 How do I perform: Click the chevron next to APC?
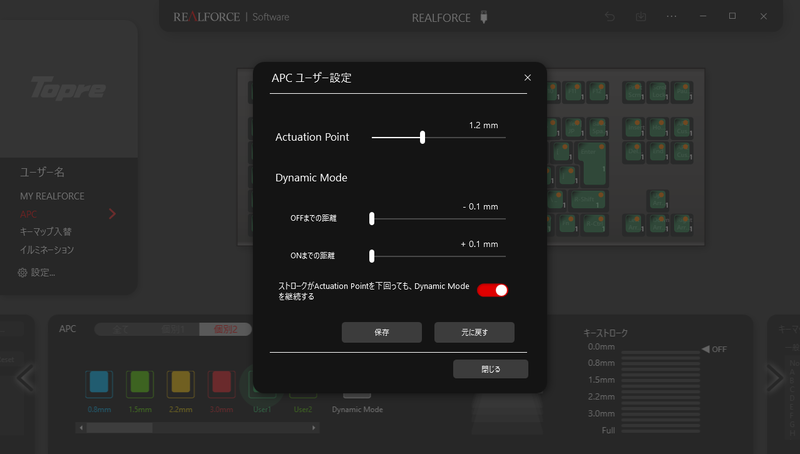(112, 214)
